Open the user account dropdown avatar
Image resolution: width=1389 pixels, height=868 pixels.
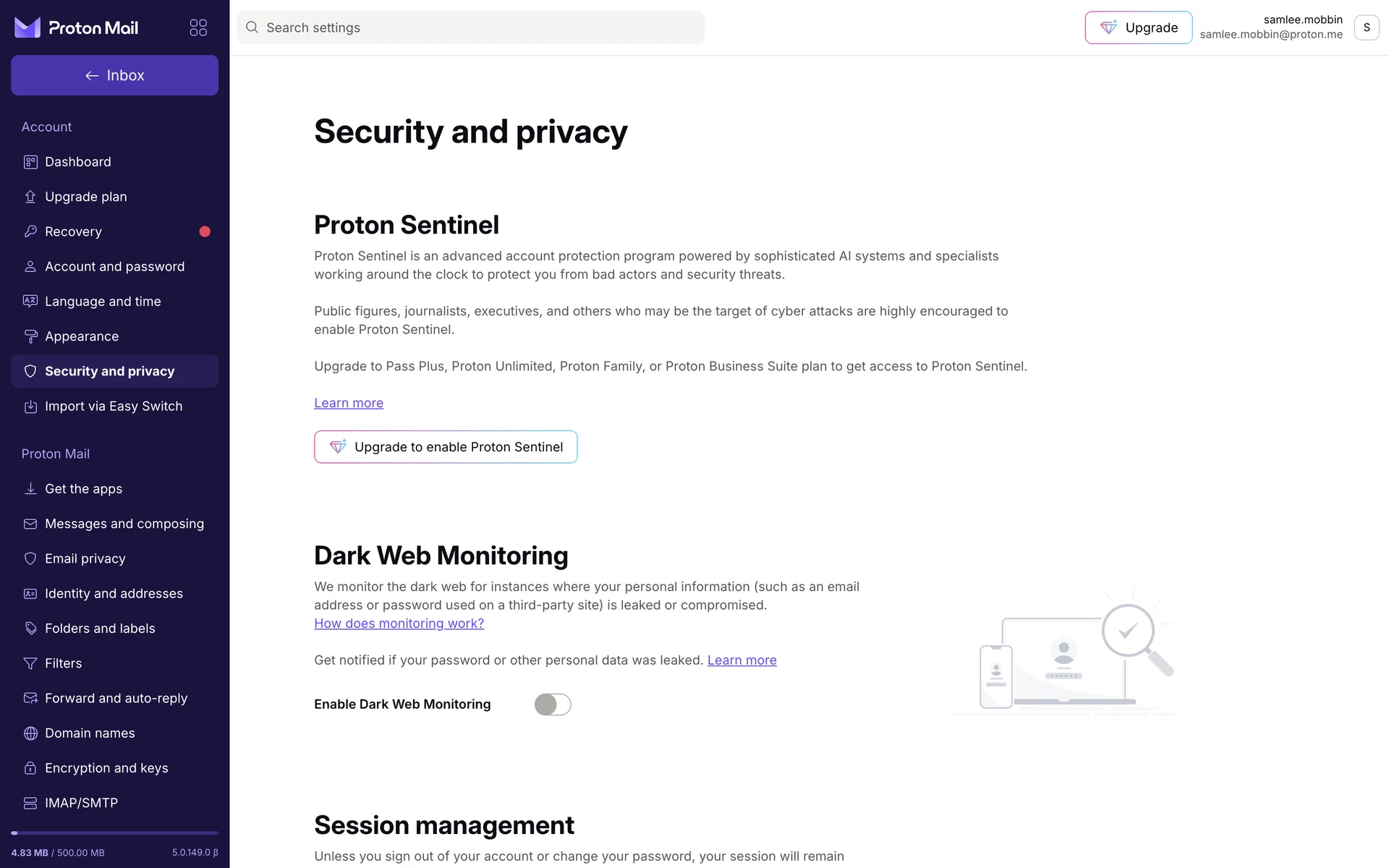point(1366,27)
